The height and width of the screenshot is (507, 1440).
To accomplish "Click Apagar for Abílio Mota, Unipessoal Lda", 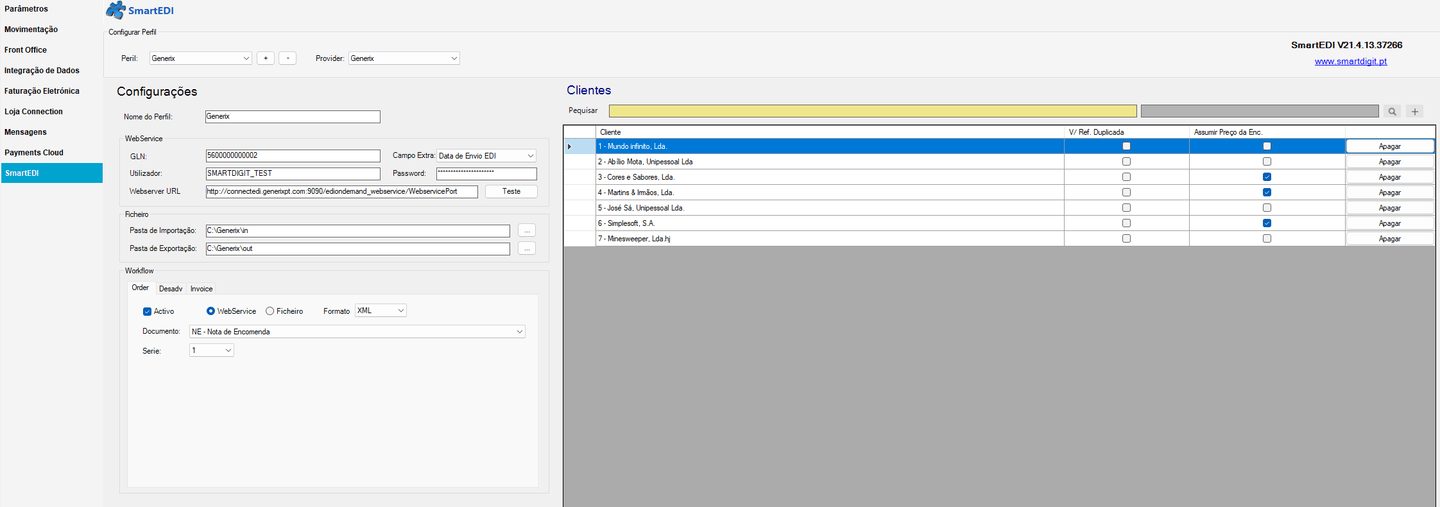I will click(1390, 161).
